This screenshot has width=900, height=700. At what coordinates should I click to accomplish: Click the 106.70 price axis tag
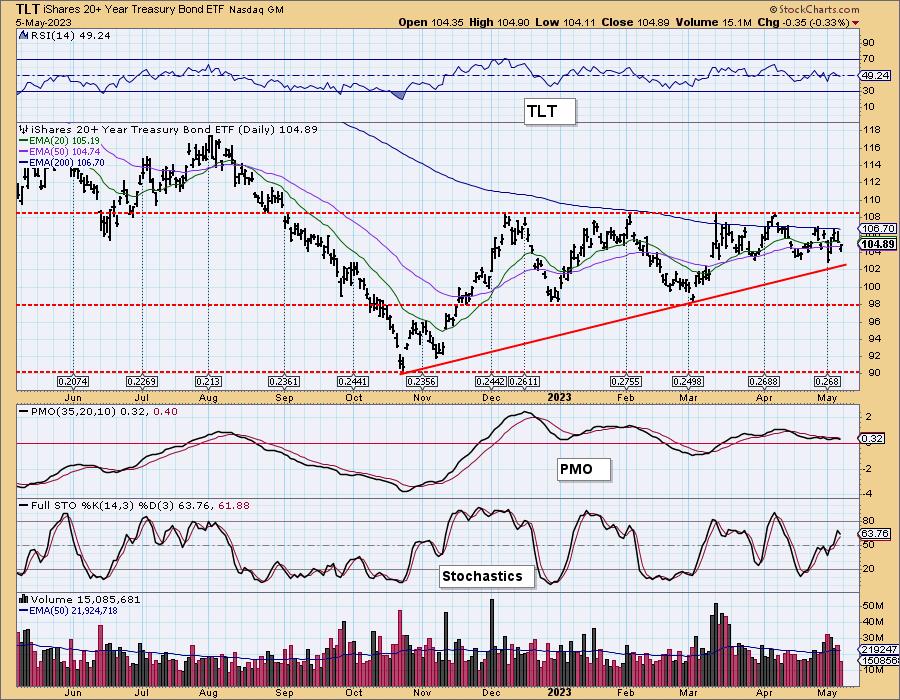(878, 228)
